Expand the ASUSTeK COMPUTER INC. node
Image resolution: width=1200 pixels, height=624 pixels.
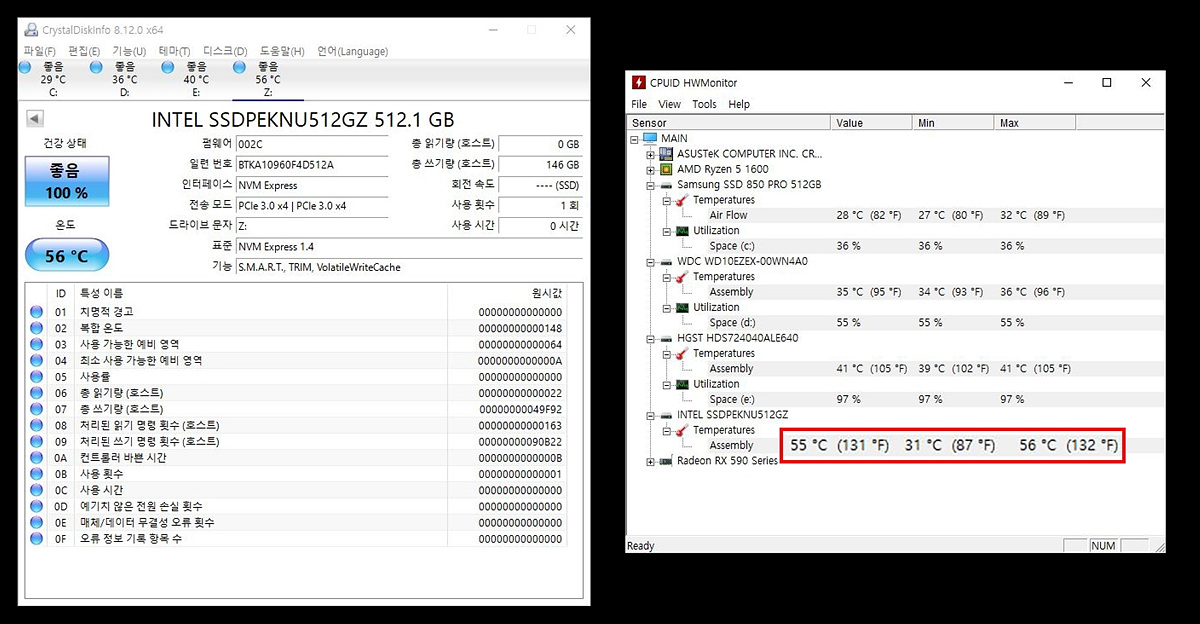point(651,154)
